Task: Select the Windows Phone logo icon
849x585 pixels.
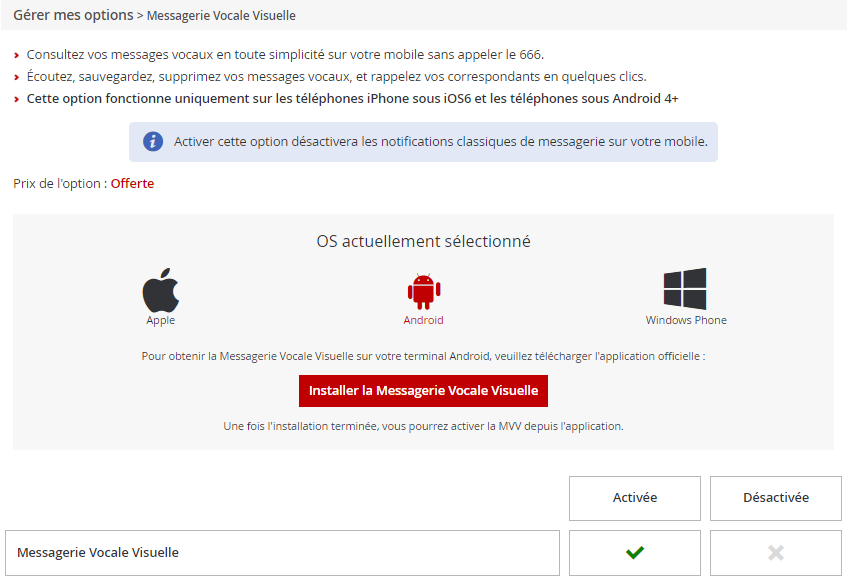Action: [x=685, y=289]
